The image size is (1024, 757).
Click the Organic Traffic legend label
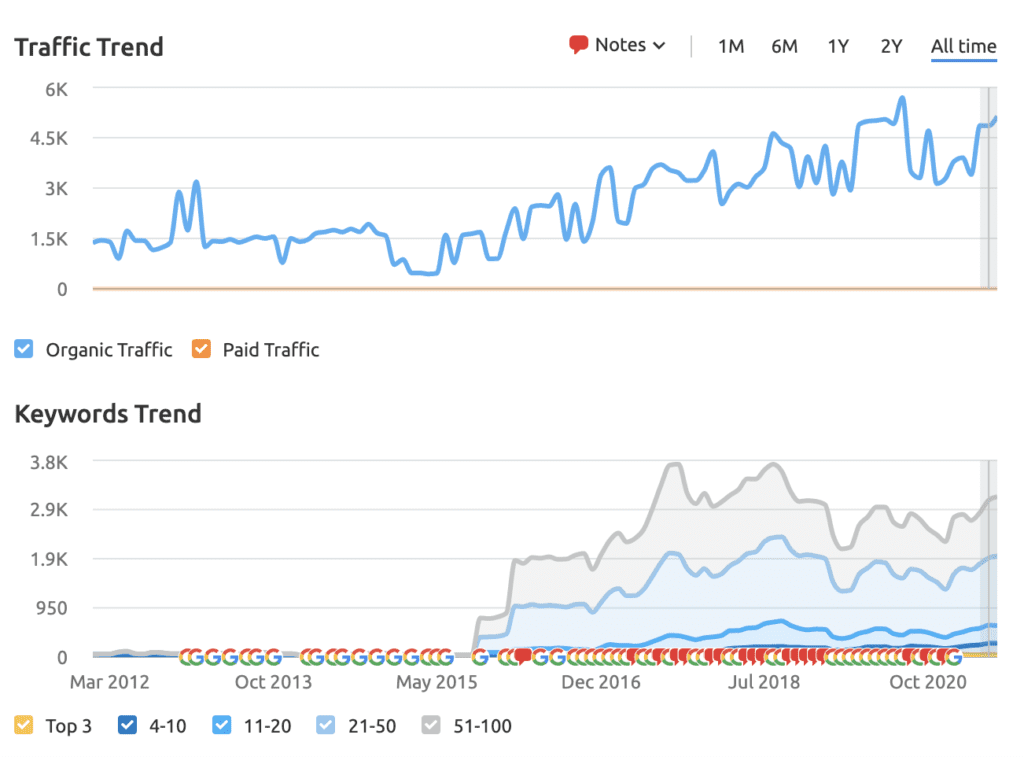pyautogui.click(x=109, y=350)
